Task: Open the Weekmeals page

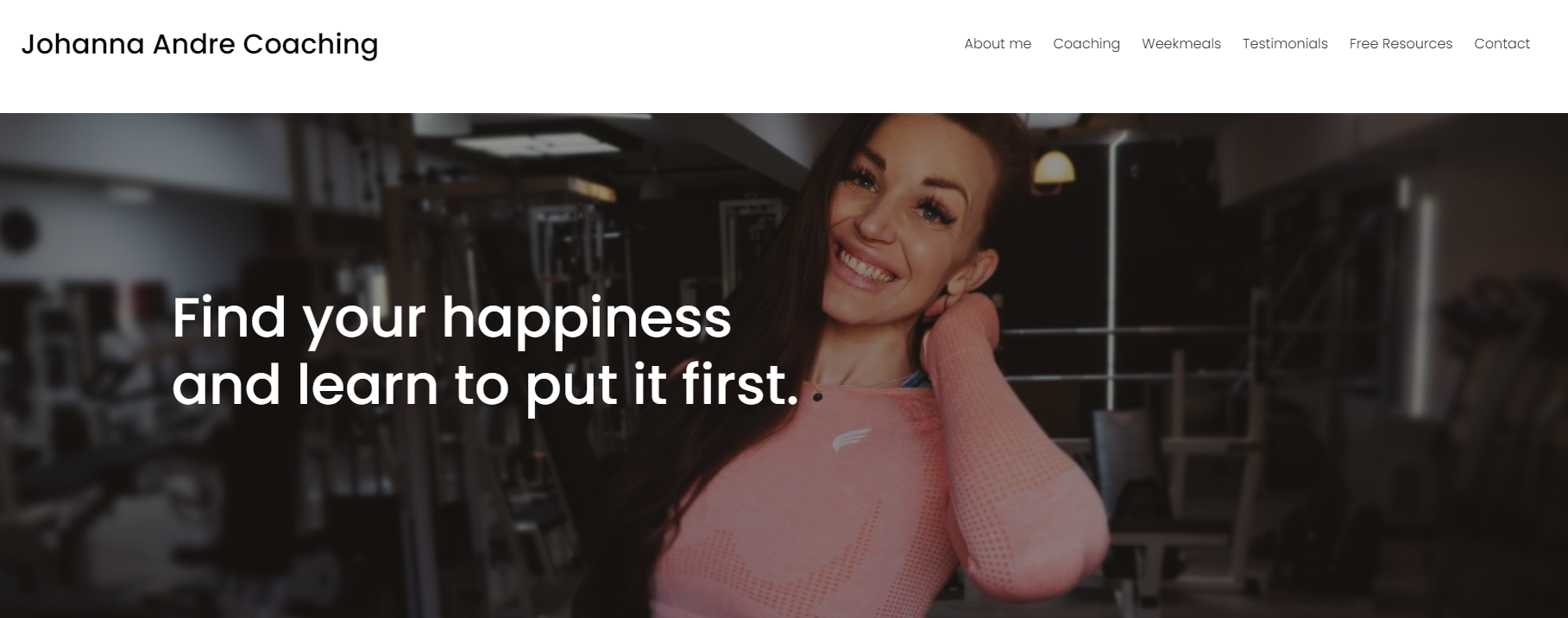Action: click(x=1181, y=44)
